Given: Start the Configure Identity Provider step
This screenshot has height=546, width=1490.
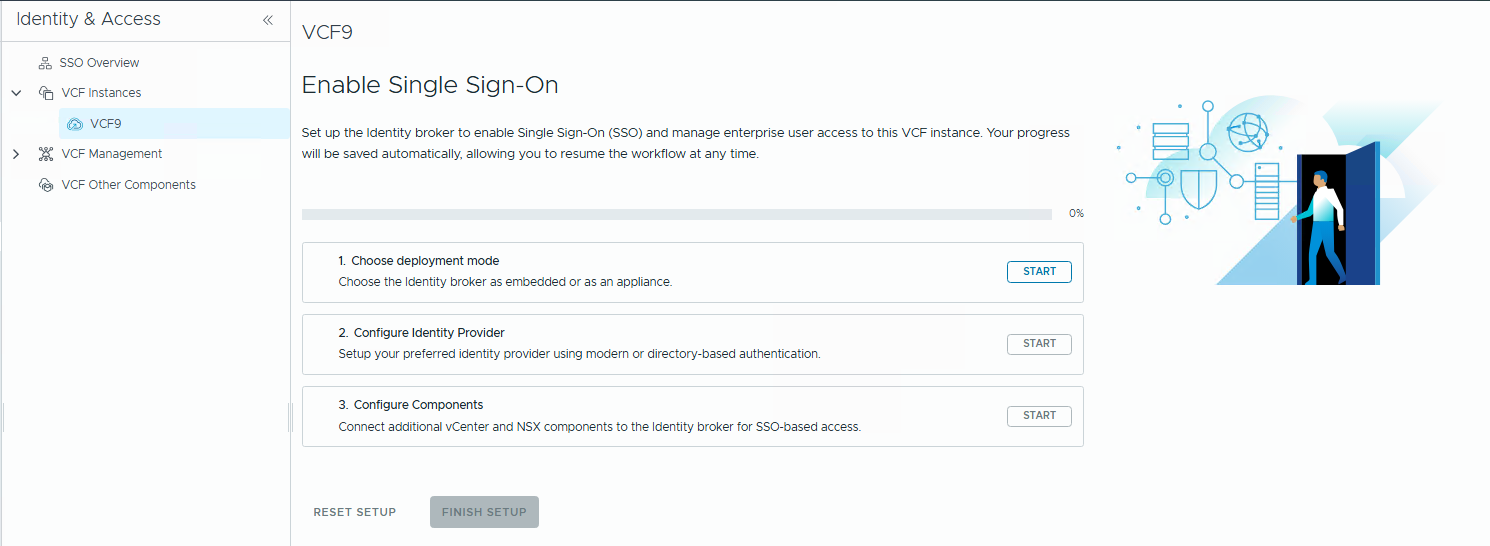Looking at the screenshot, I should (1039, 344).
